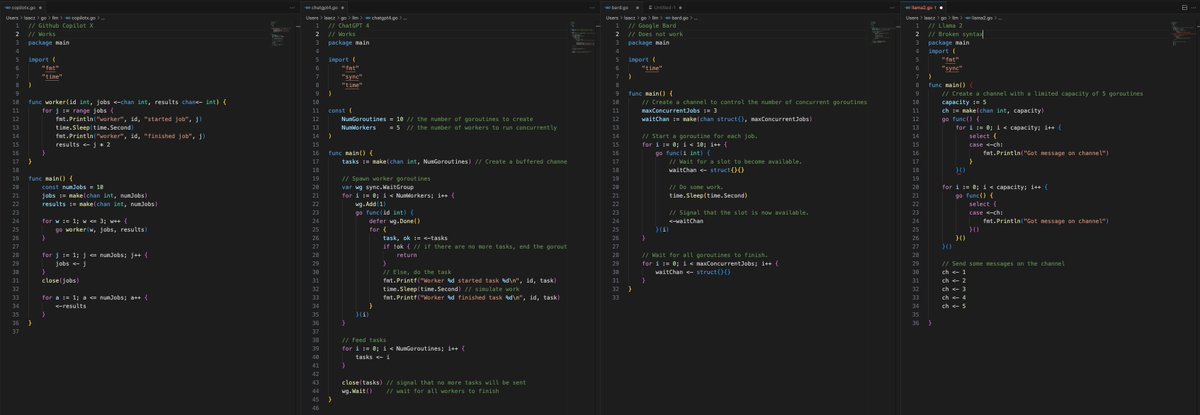The image size is (1200, 415).
Task: Click '"sync"' import in llama2.go
Action: [950, 69]
